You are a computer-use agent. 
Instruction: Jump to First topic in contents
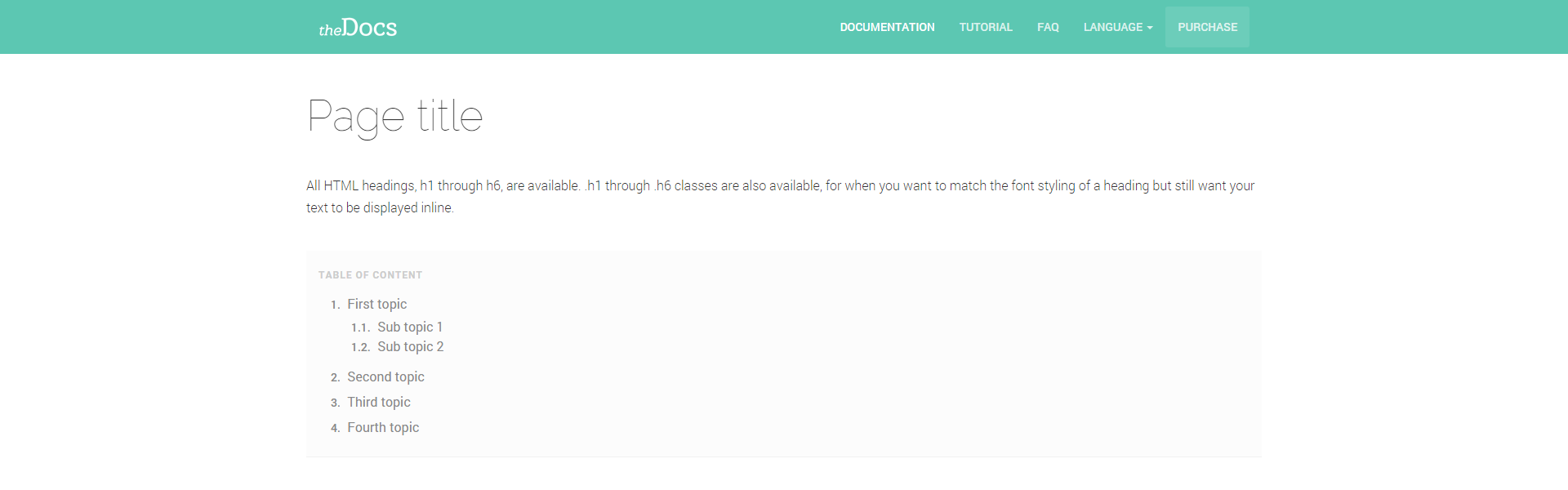point(376,304)
